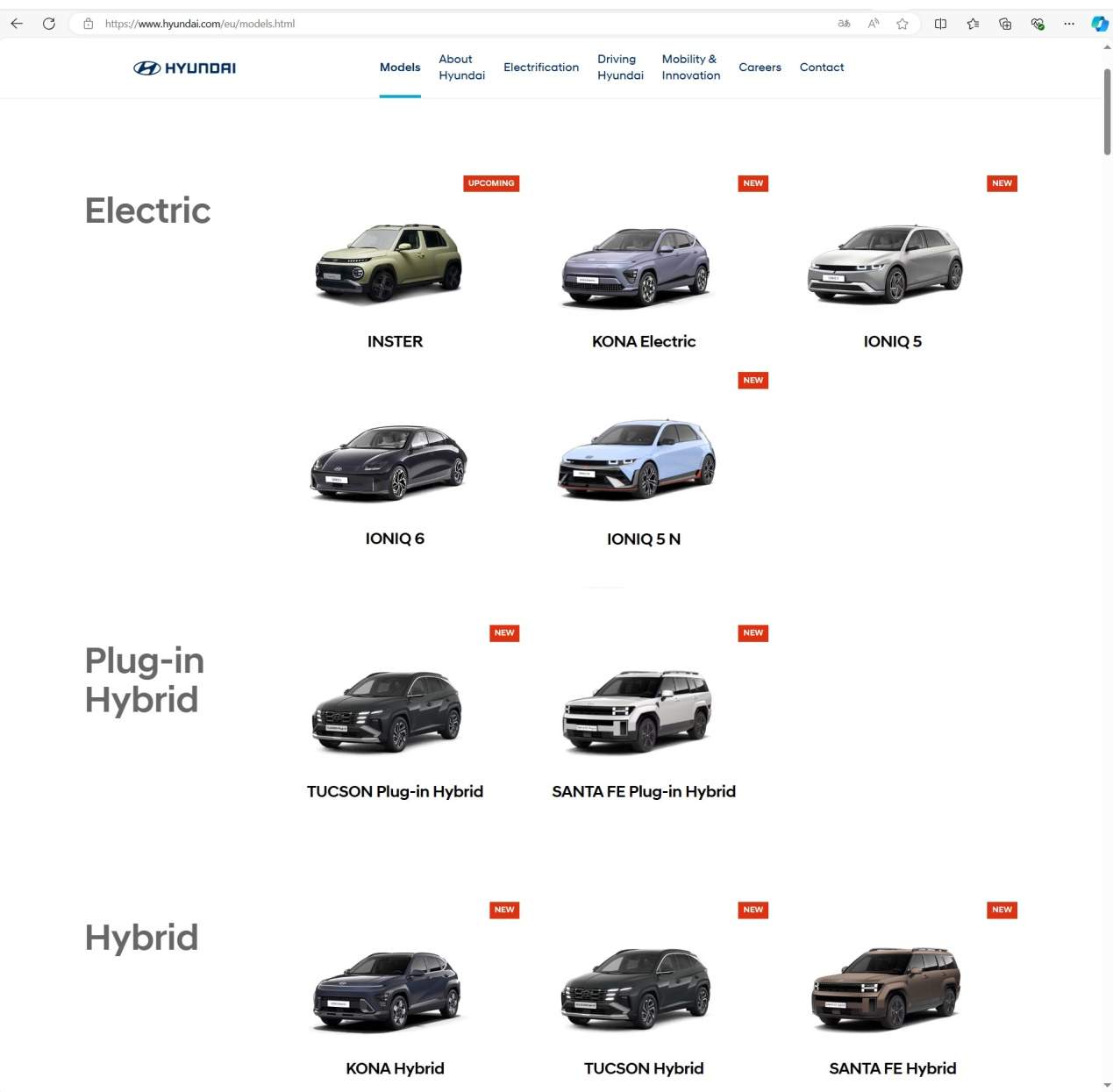The width and height of the screenshot is (1113, 1092).
Task: Select the Models navigation tab
Action: coord(400,67)
